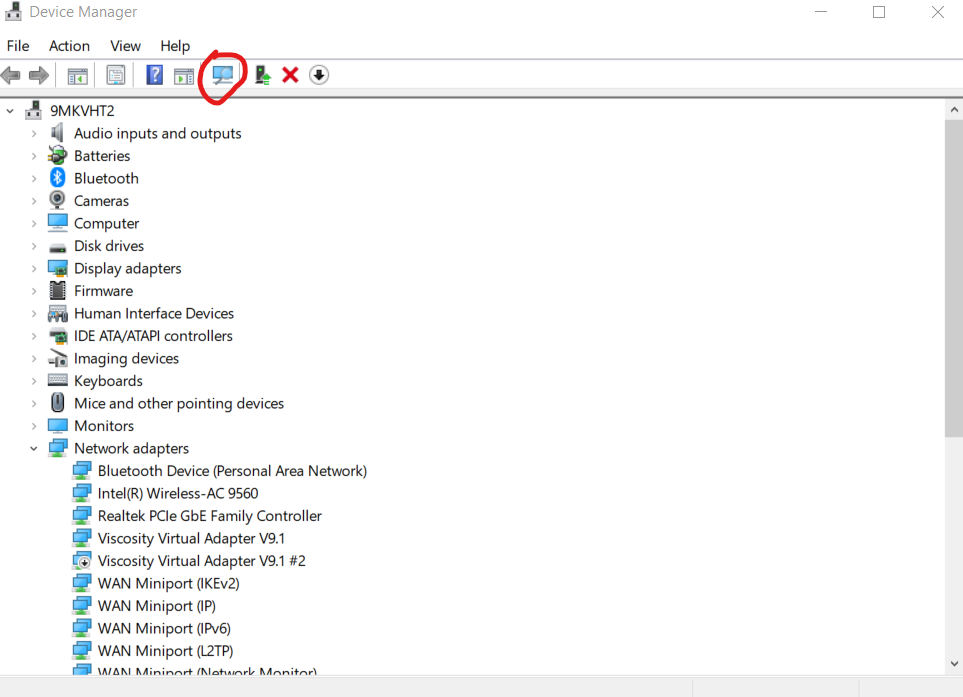Viewport: 963px width, 697px height.
Task: Click the scrollbar up arrow
Action: coord(954,110)
